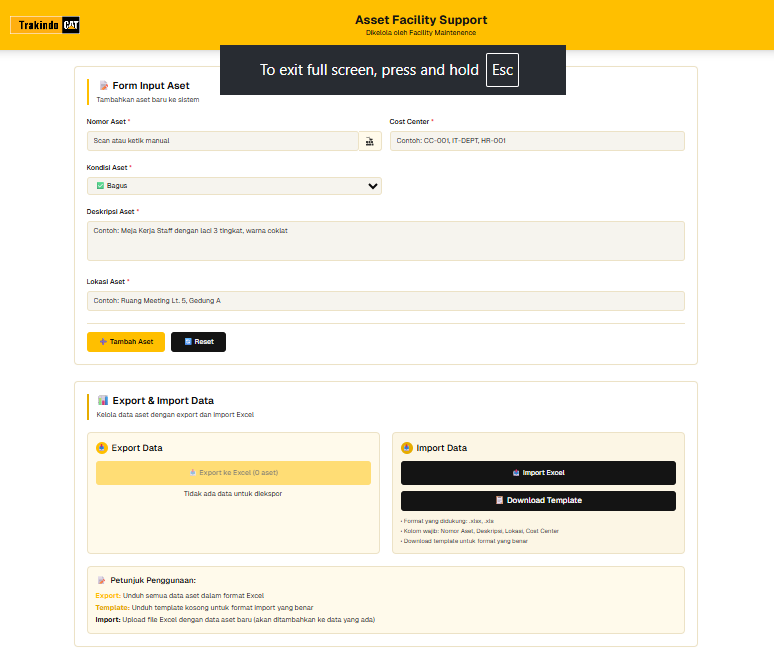Screen dimensions: 774x651
Task: Click 'Dikelola oleh Facility Maintenance' subtitle
Action: click(x=421, y=33)
